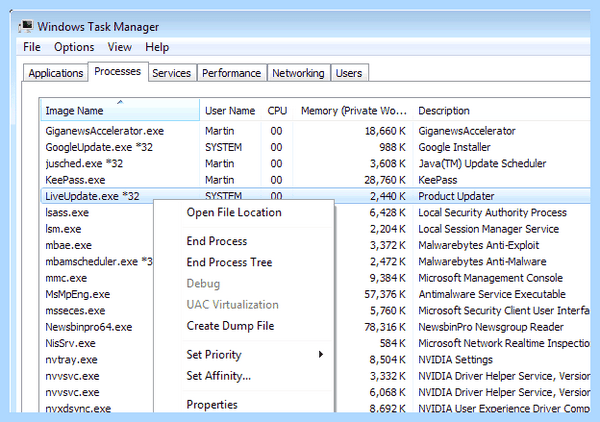The image size is (600, 422).
Task: Sort by CPU column header
Action: pos(277,111)
